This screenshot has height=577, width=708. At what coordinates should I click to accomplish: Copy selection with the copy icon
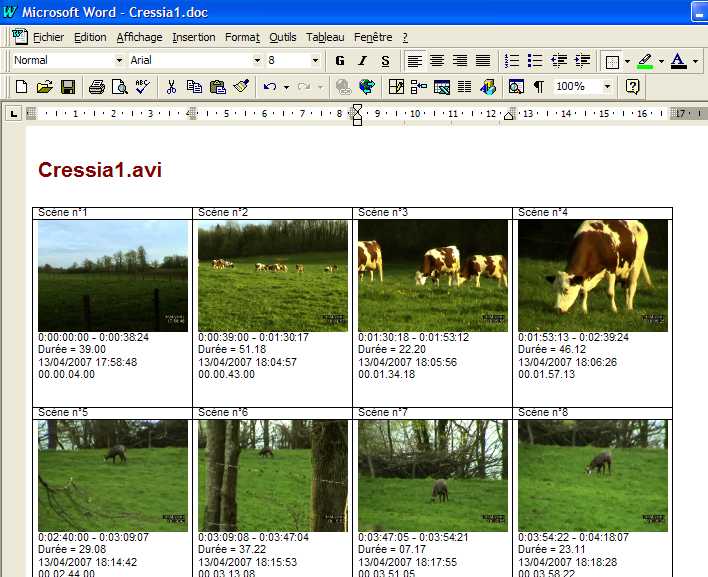click(x=194, y=86)
